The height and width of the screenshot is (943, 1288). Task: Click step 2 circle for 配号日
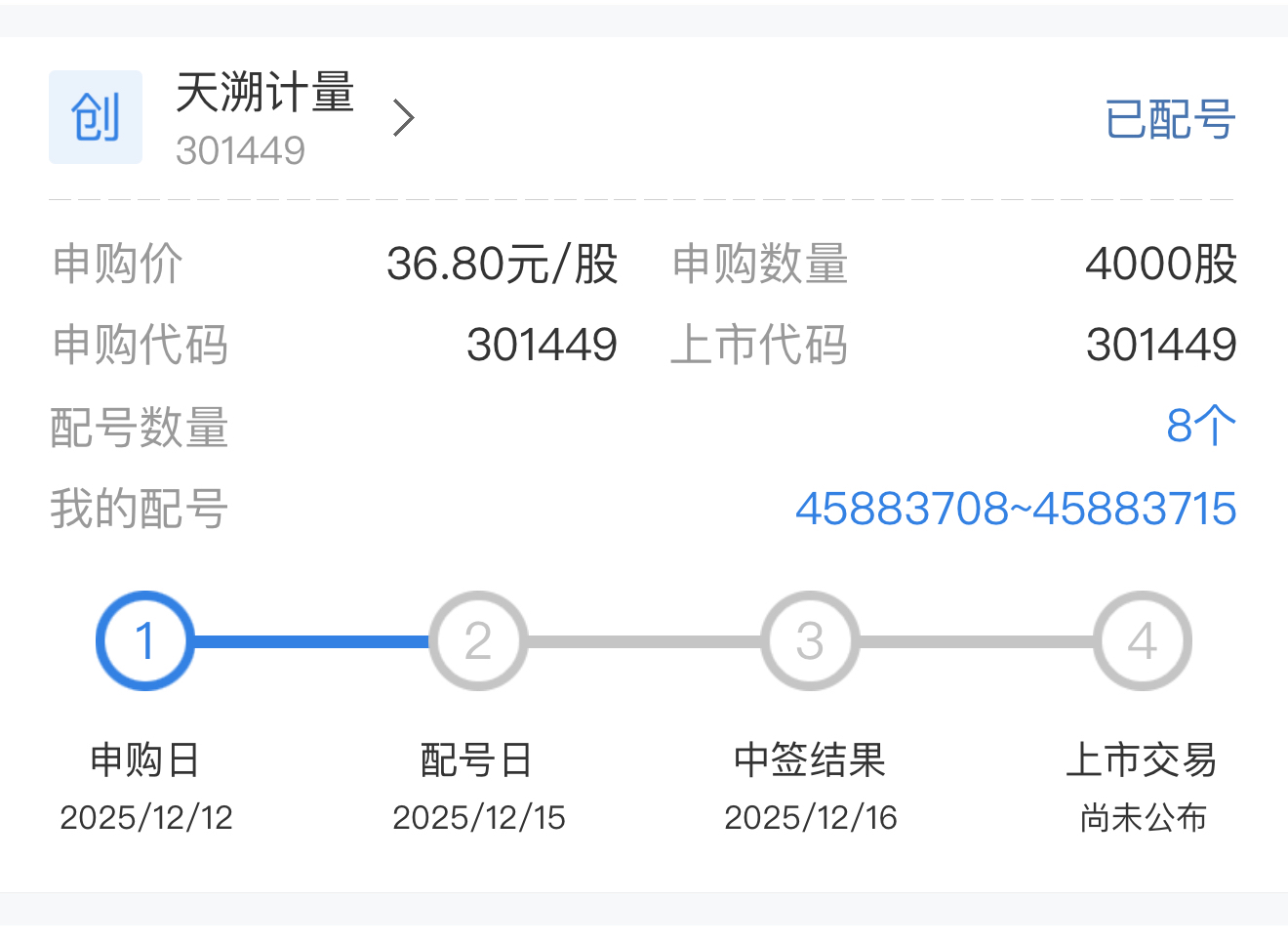click(478, 641)
